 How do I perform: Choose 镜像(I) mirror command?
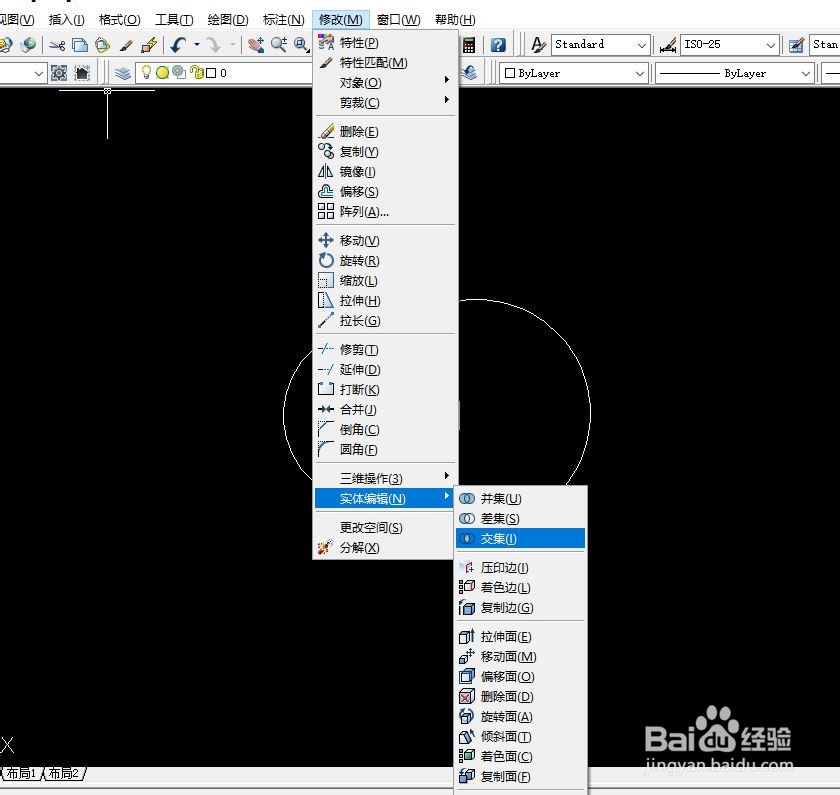[x=385, y=171]
